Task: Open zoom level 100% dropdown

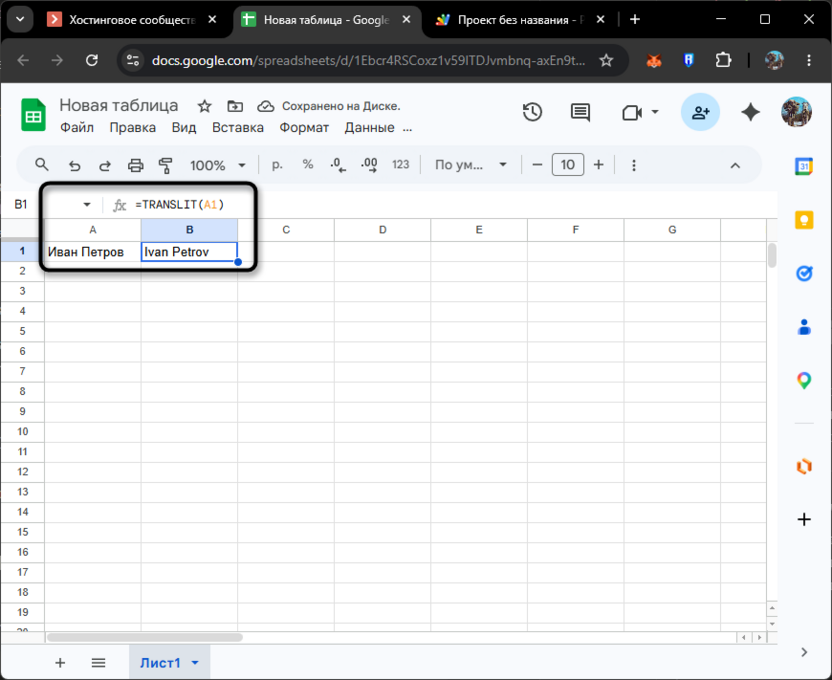Action: 218,165
